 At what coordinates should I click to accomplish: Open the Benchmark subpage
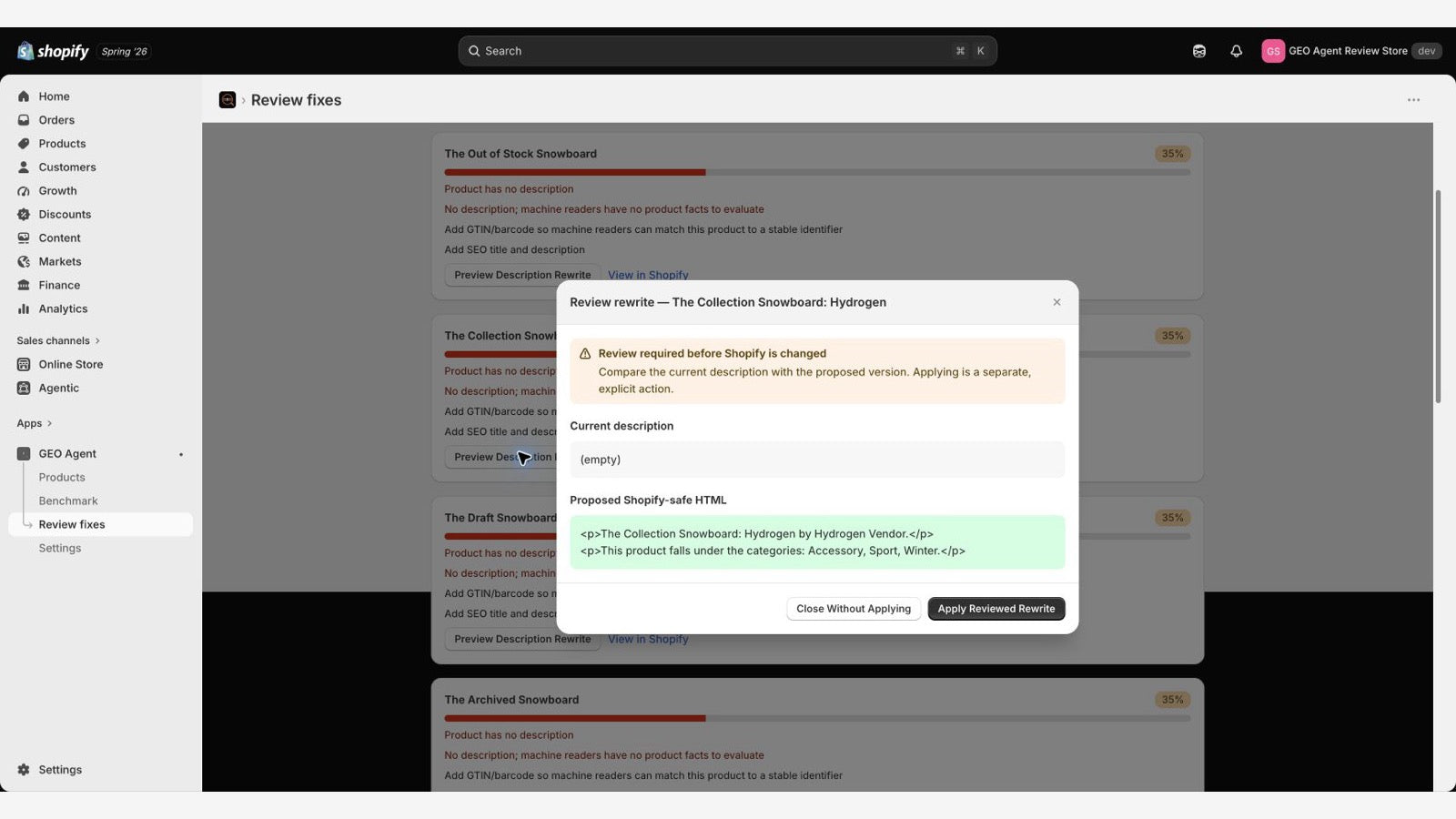68,501
